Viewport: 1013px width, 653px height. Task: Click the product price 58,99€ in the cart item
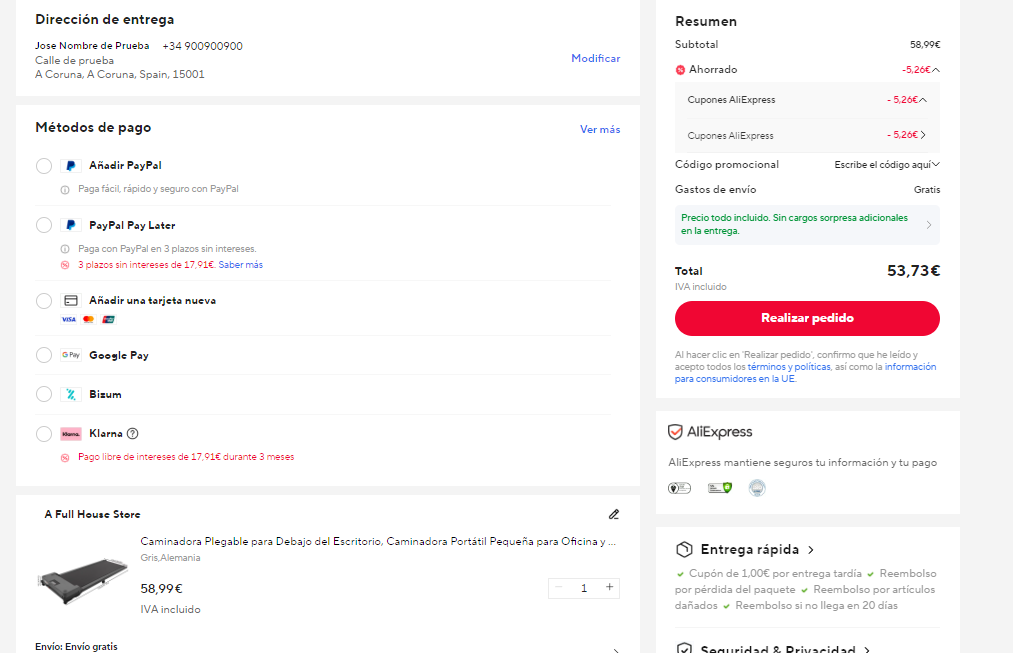coord(162,588)
